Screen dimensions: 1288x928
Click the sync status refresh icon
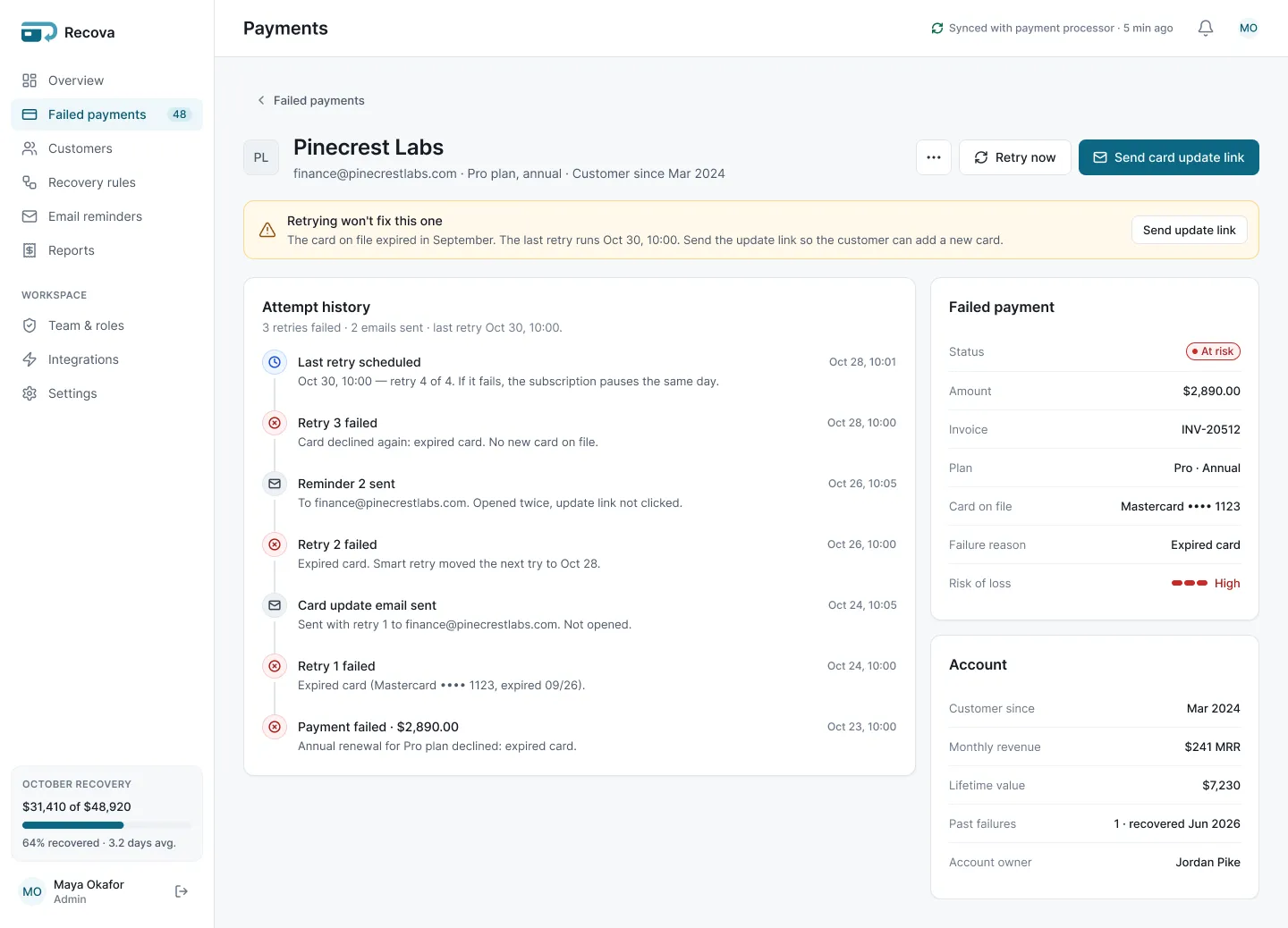tap(937, 29)
